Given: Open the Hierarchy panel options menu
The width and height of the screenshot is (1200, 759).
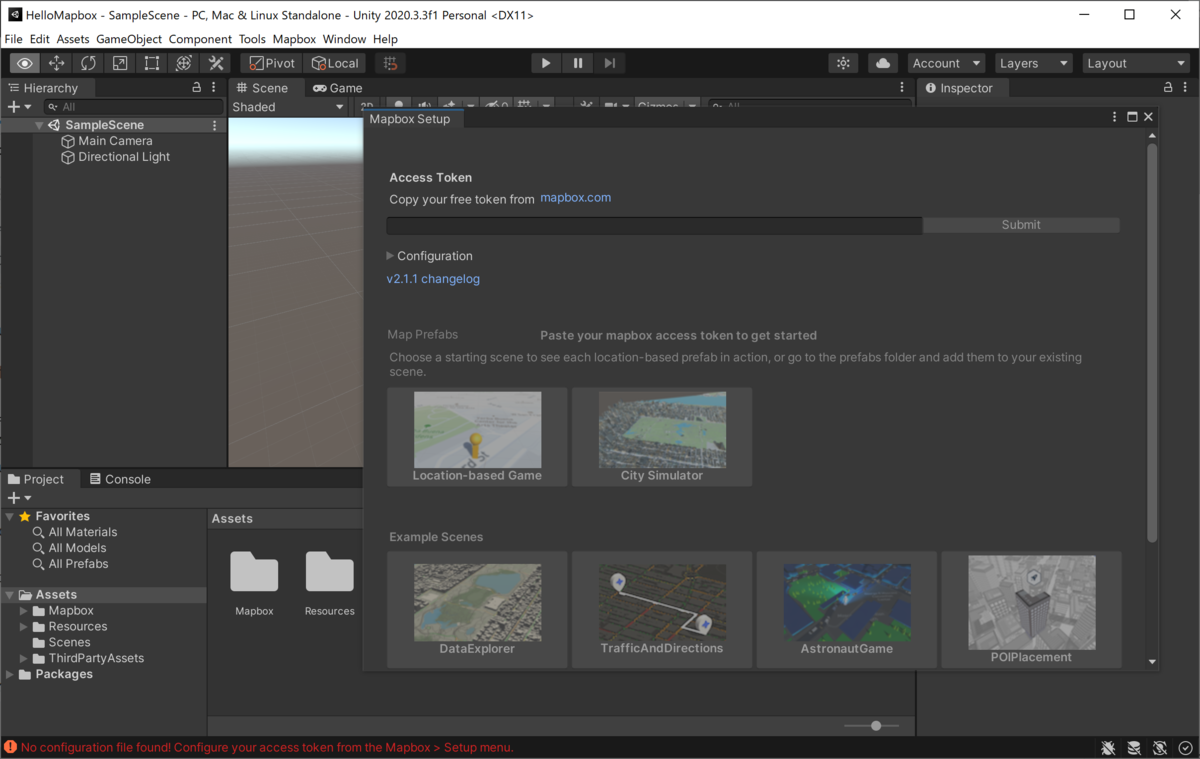Looking at the screenshot, I should click(214, 88).
